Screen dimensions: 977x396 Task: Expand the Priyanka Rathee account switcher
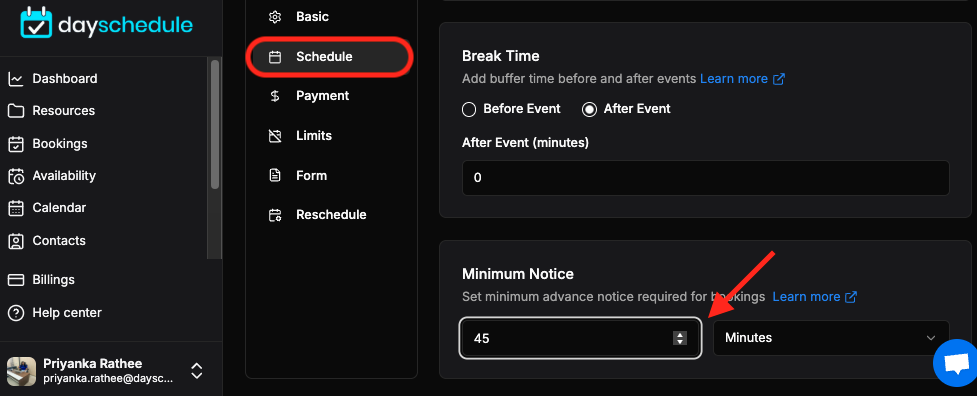coord(197,370)
